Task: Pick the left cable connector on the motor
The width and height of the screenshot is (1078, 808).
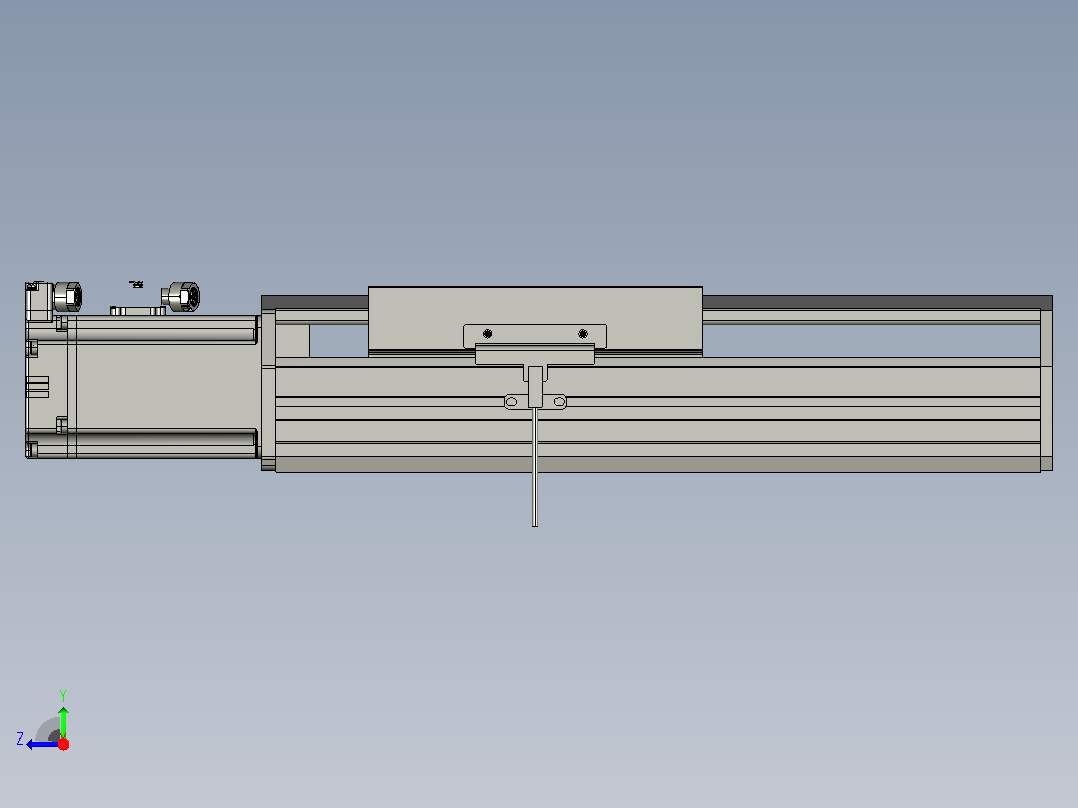Action: click(x=67, y=296)
